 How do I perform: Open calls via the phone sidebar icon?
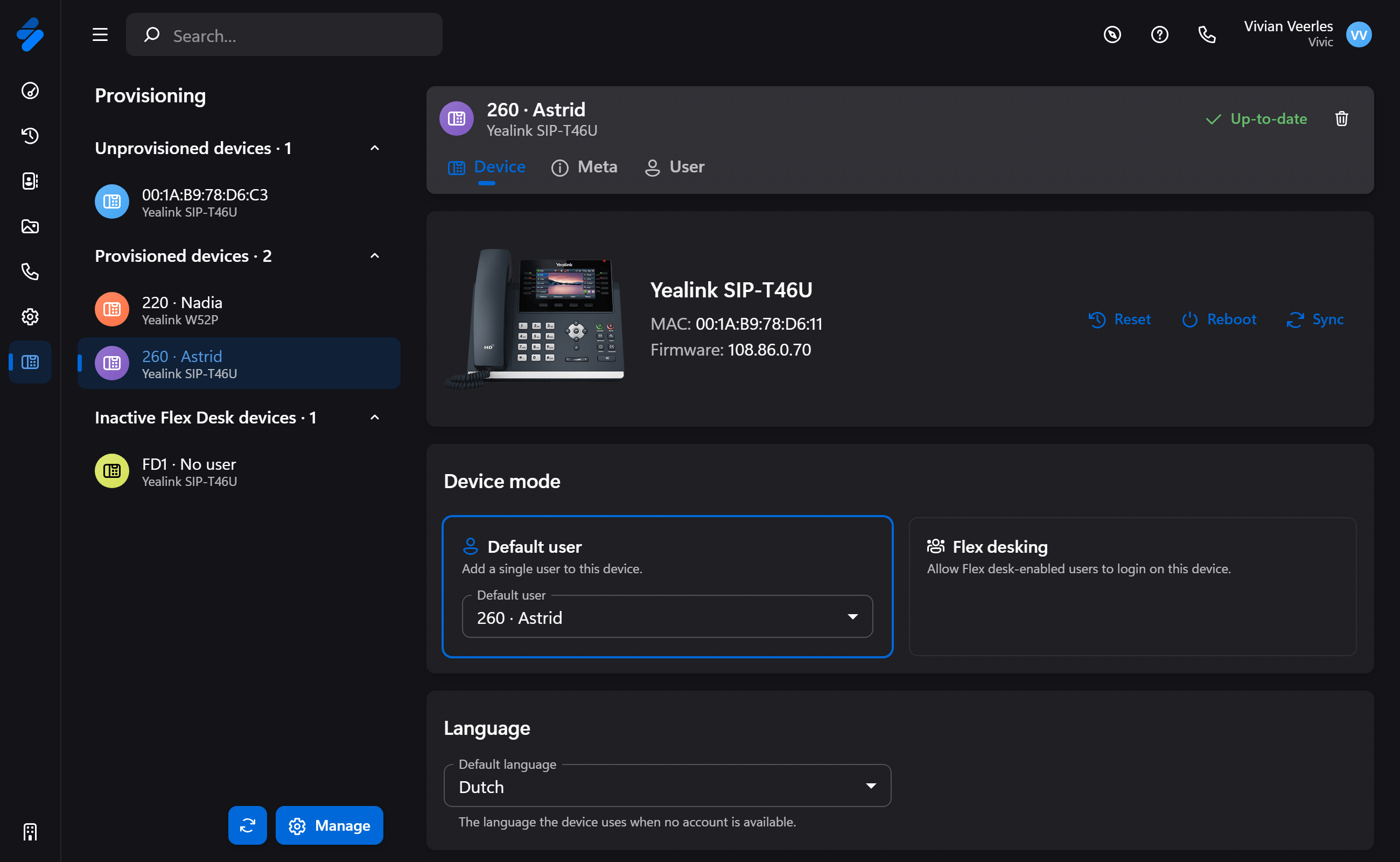pyautogui.click(x=30, y=272)
